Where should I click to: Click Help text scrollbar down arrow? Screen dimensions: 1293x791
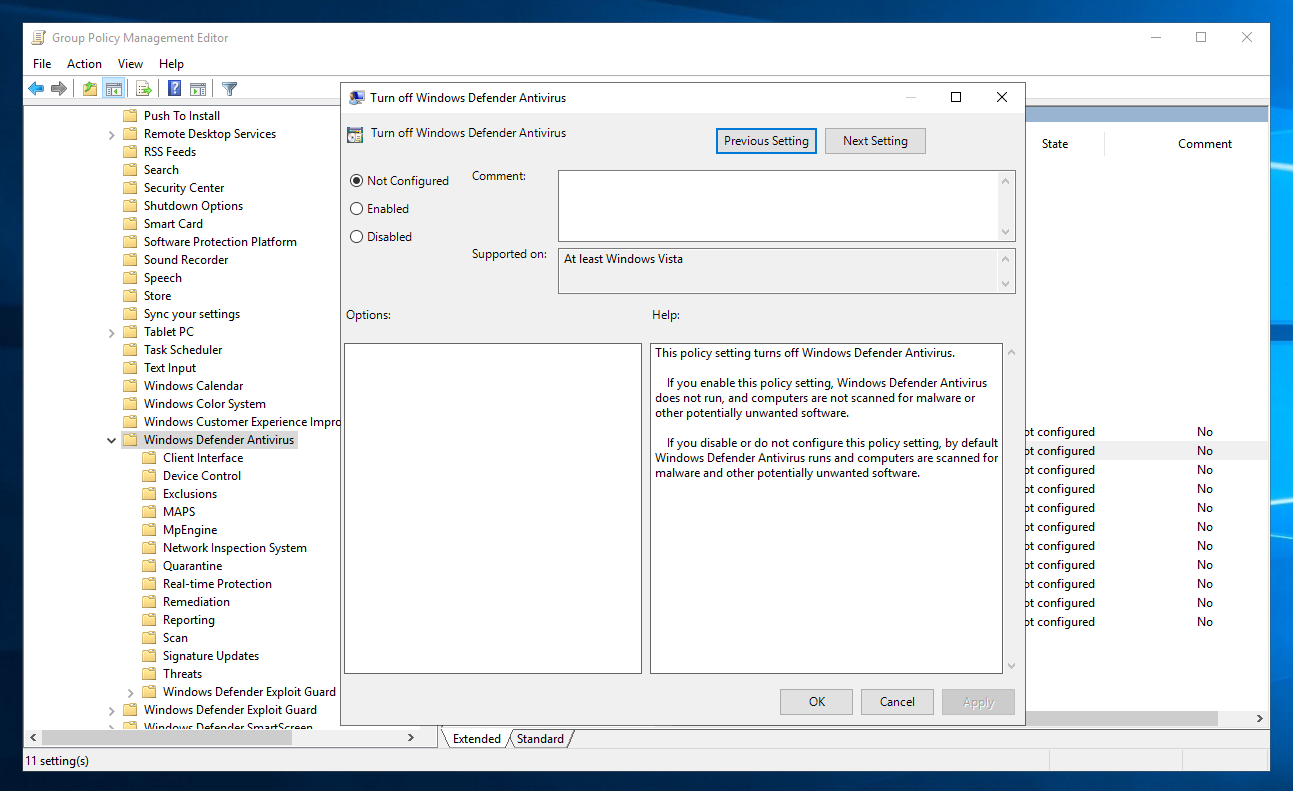1010,665
